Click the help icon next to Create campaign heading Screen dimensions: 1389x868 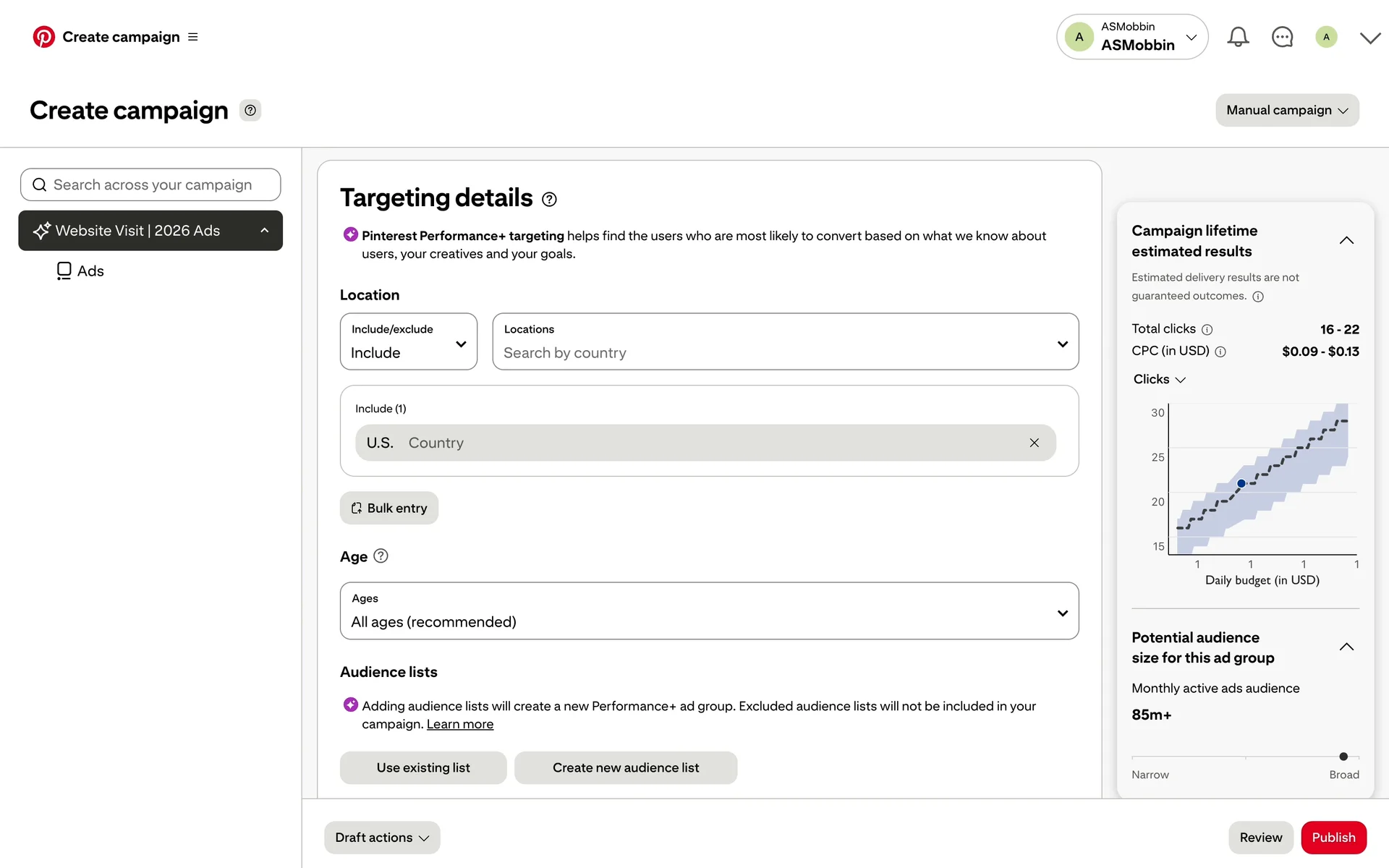pyautogui.click(x=250, y=111)
